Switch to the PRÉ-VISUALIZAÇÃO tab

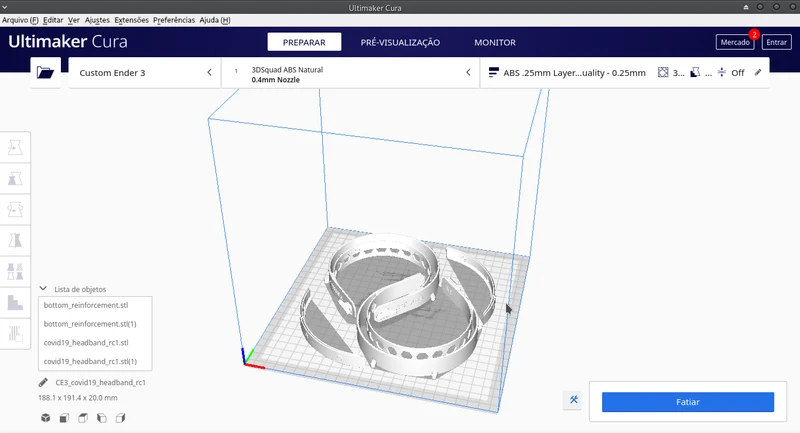pyautogui.click(x=400, y=42)
